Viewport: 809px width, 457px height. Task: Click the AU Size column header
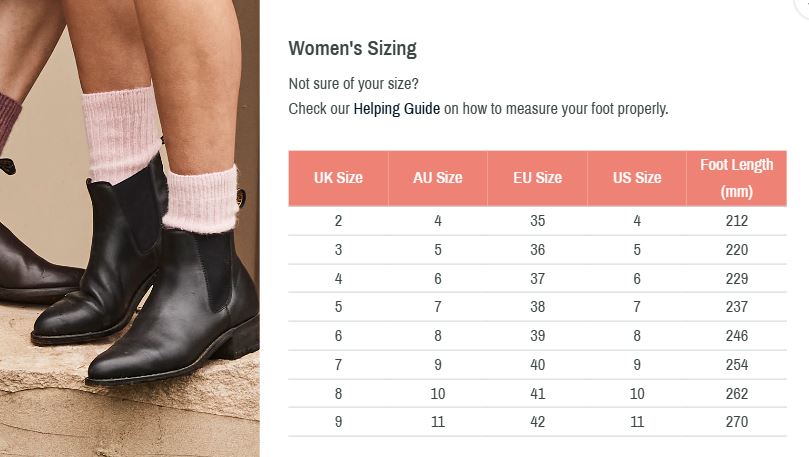pos(438,178)
